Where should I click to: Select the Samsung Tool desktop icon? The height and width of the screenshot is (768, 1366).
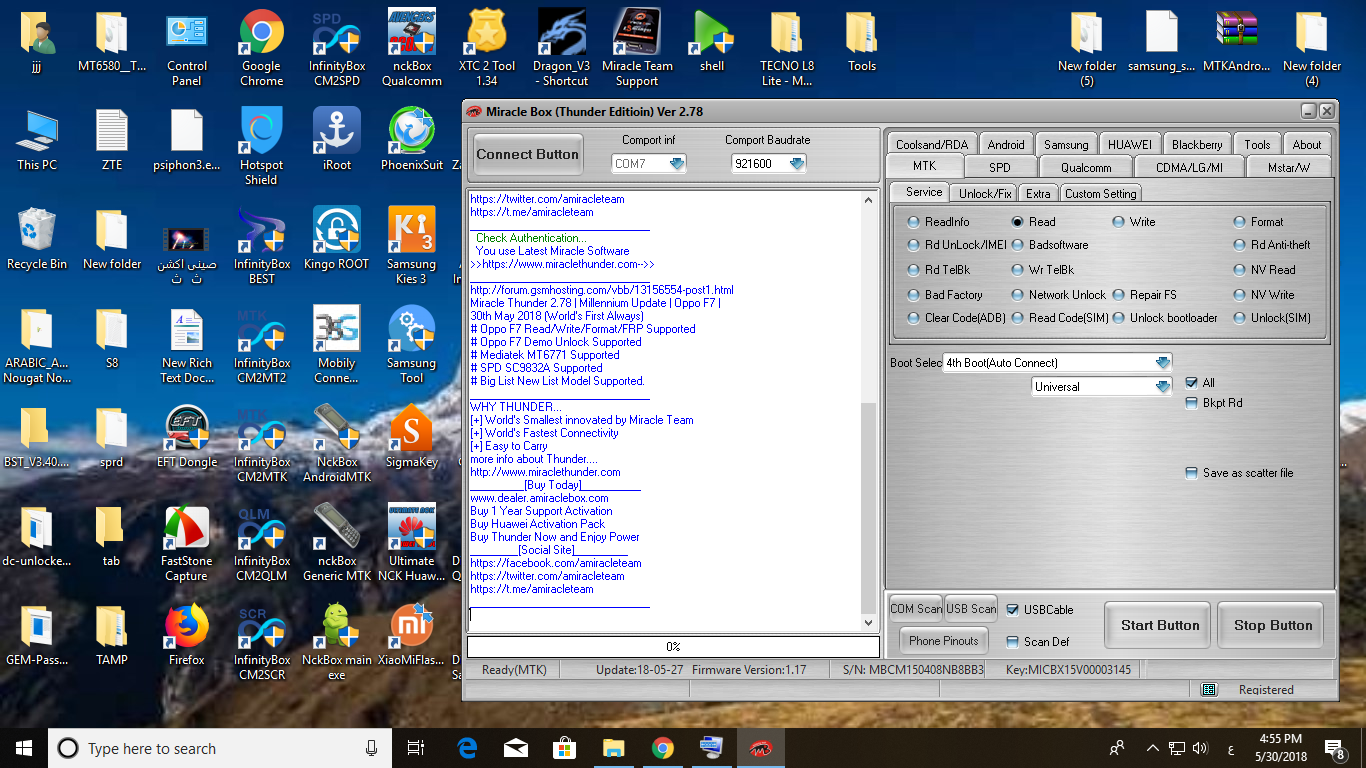(412, 346)
